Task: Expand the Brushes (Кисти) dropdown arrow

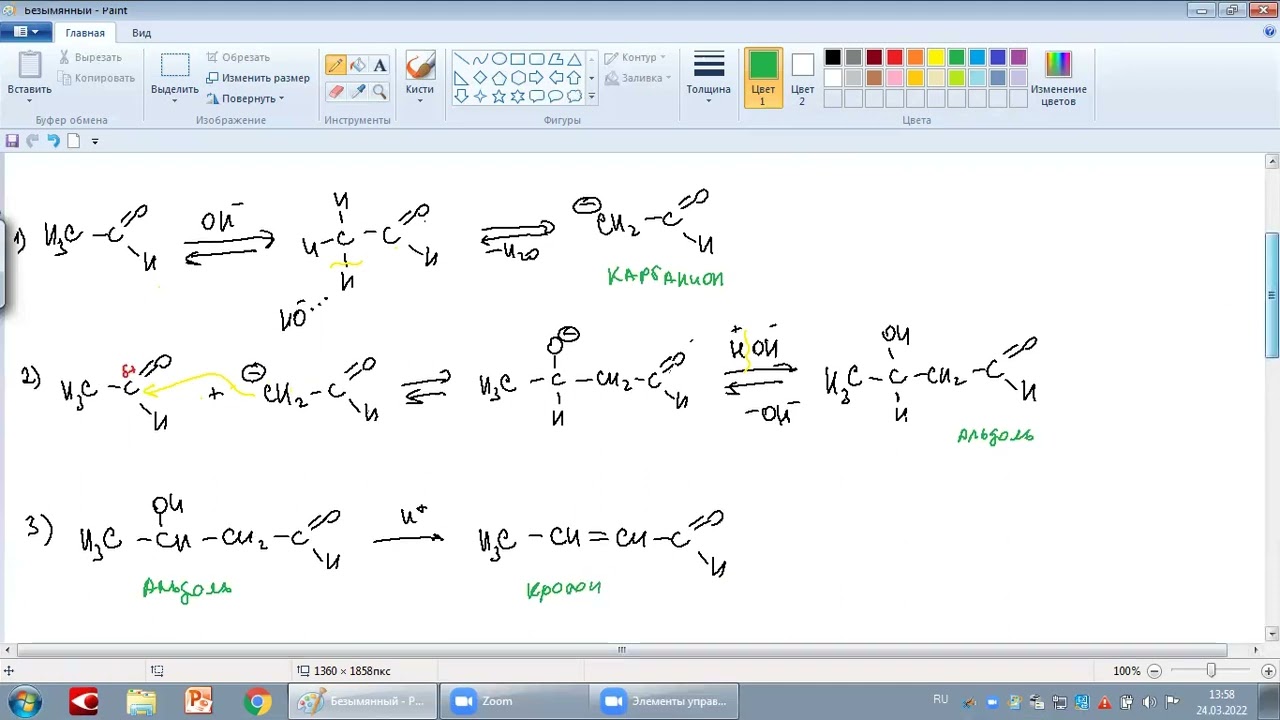Action: (420, 100)
